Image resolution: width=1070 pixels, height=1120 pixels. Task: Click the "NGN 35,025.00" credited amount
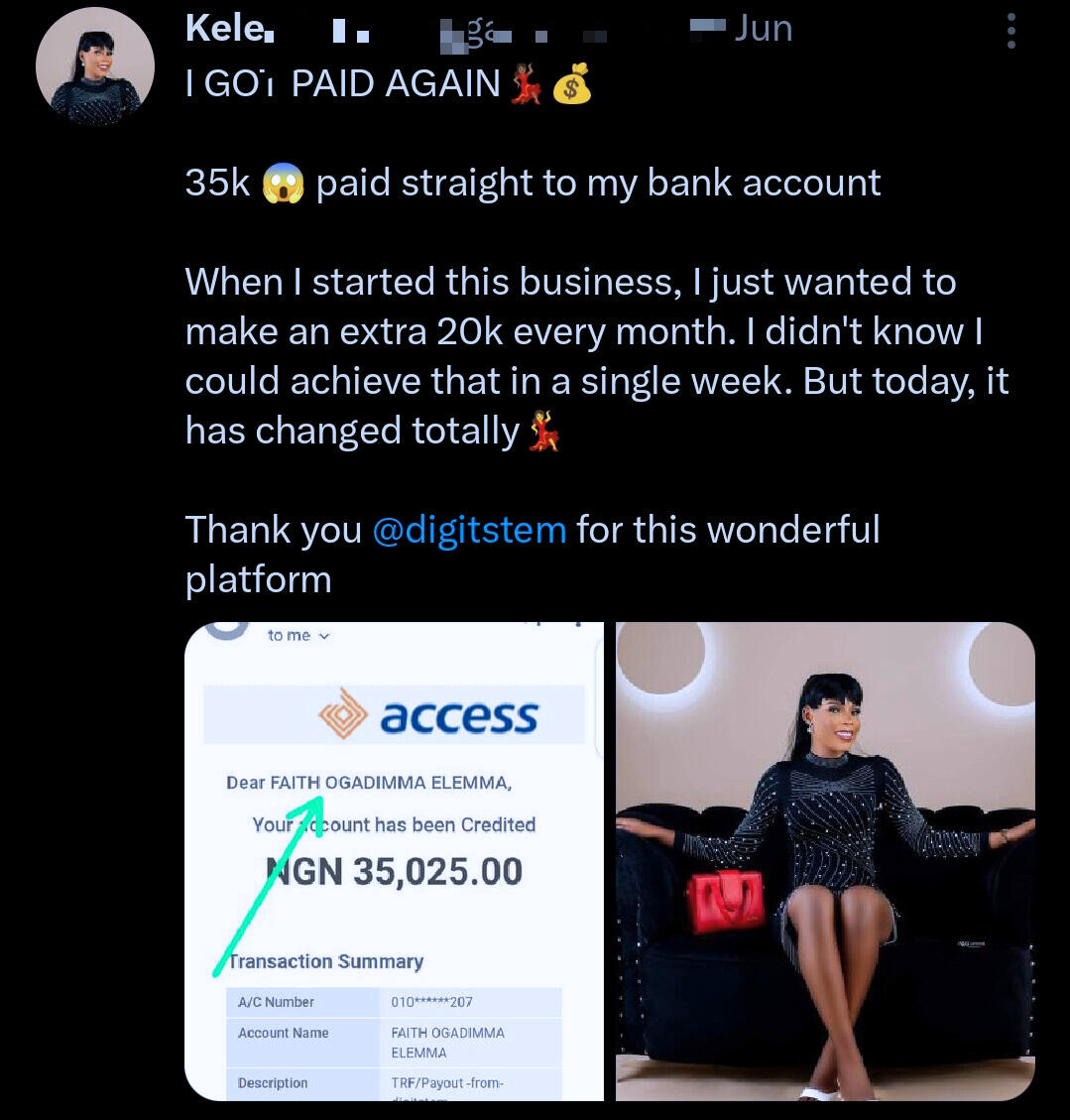pyautogui.click(x=395, y=871)
